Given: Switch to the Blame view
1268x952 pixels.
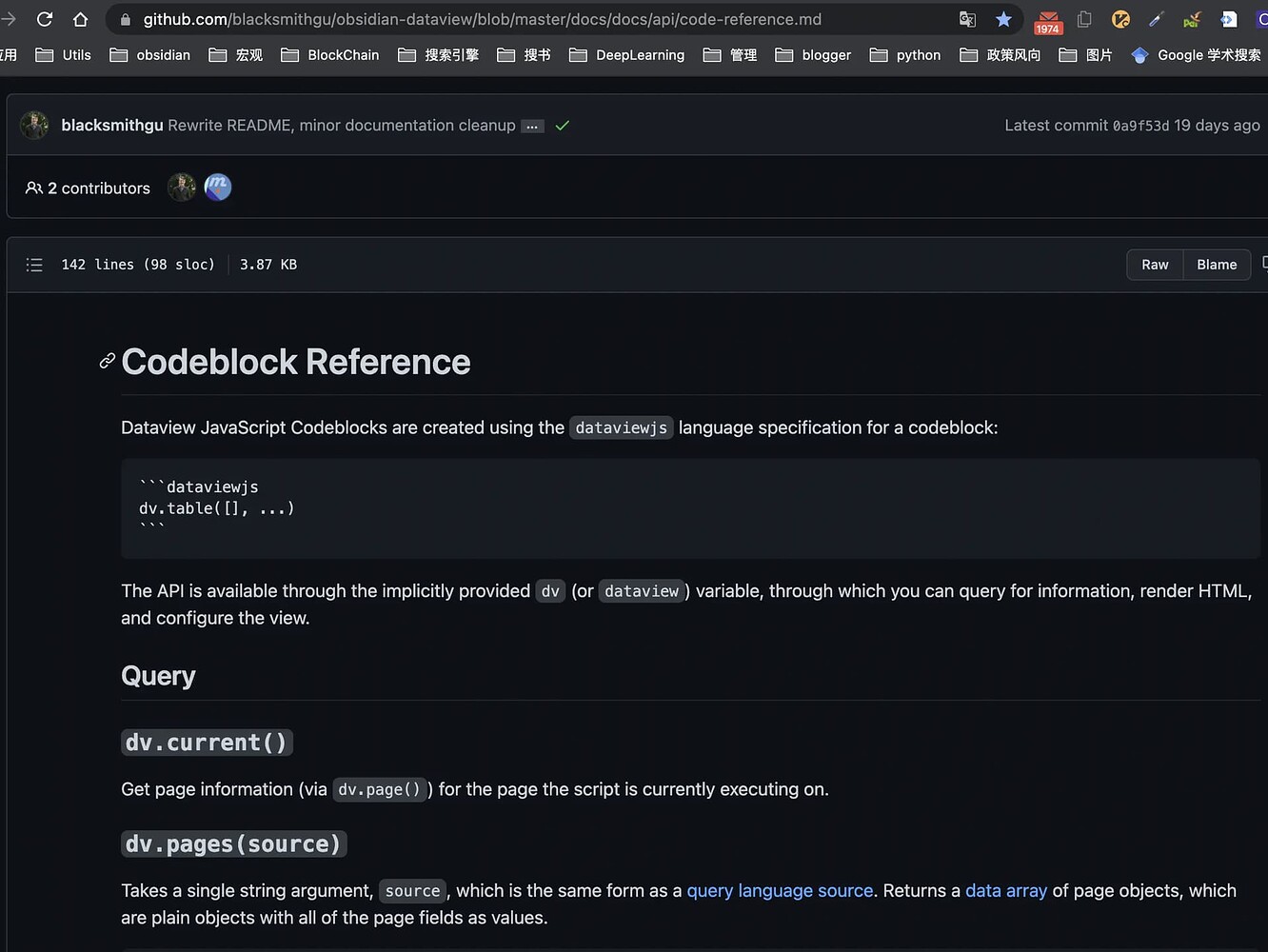Looking at the screenshot, I should point(1216,264).
